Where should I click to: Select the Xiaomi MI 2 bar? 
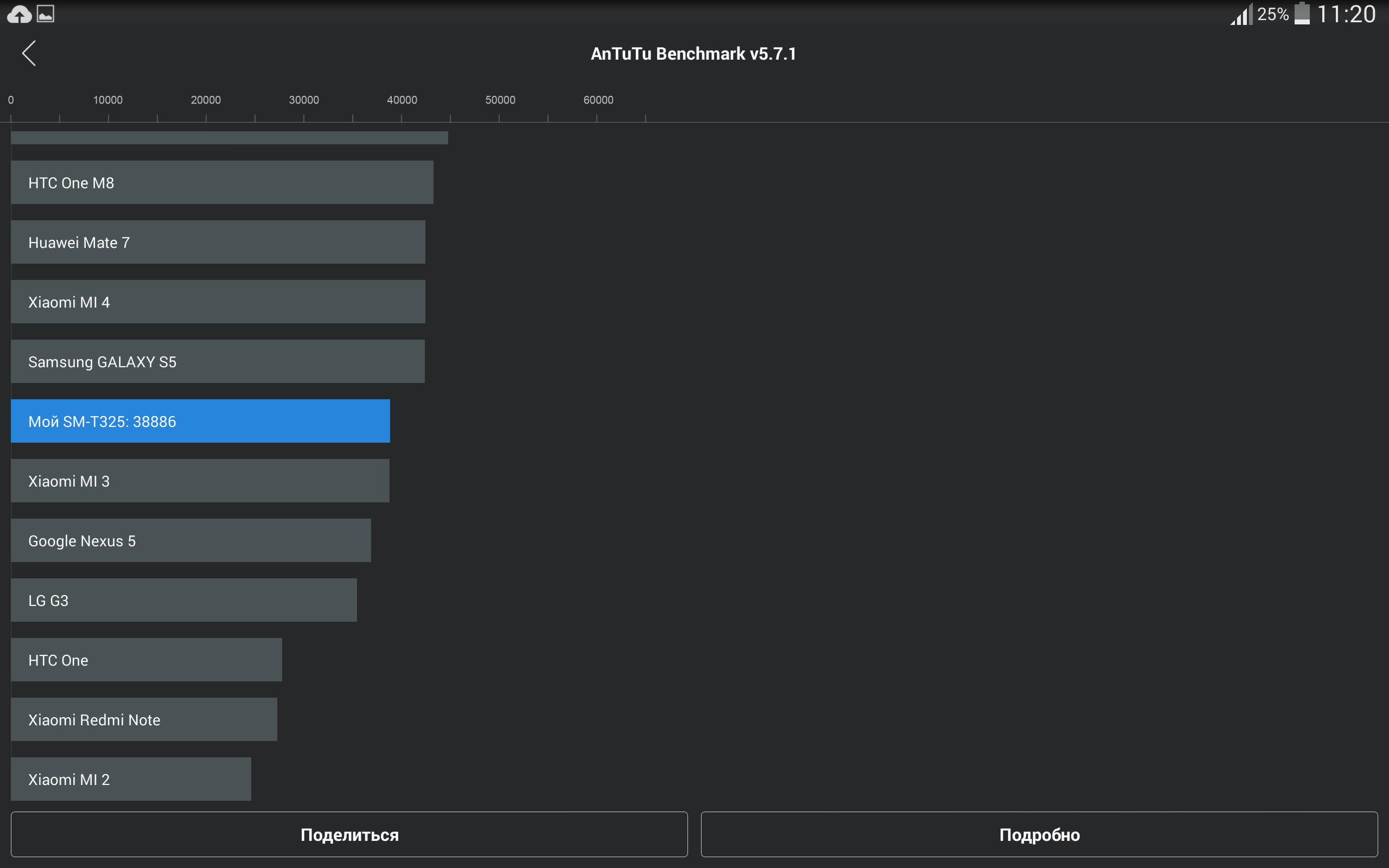131,780
